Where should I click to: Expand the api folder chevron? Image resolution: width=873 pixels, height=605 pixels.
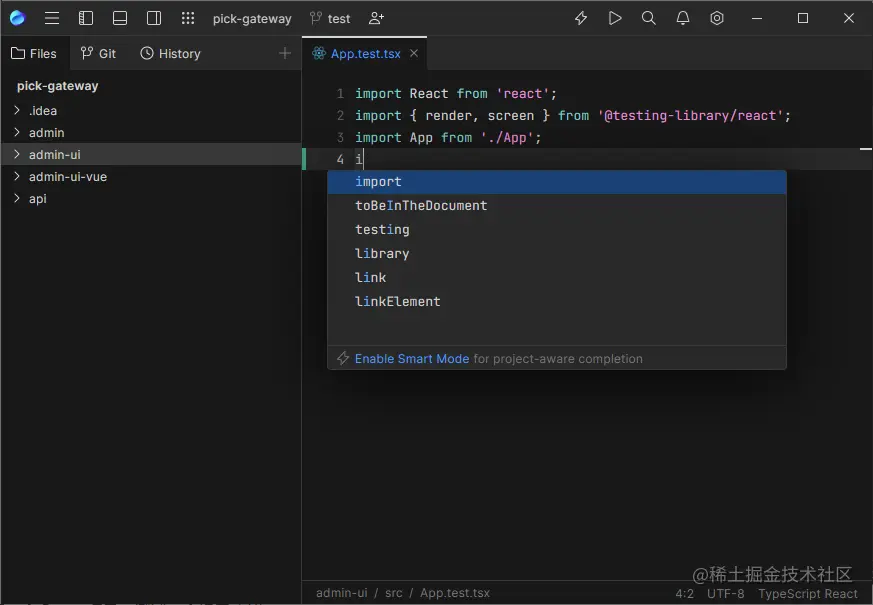pos(17,198)
